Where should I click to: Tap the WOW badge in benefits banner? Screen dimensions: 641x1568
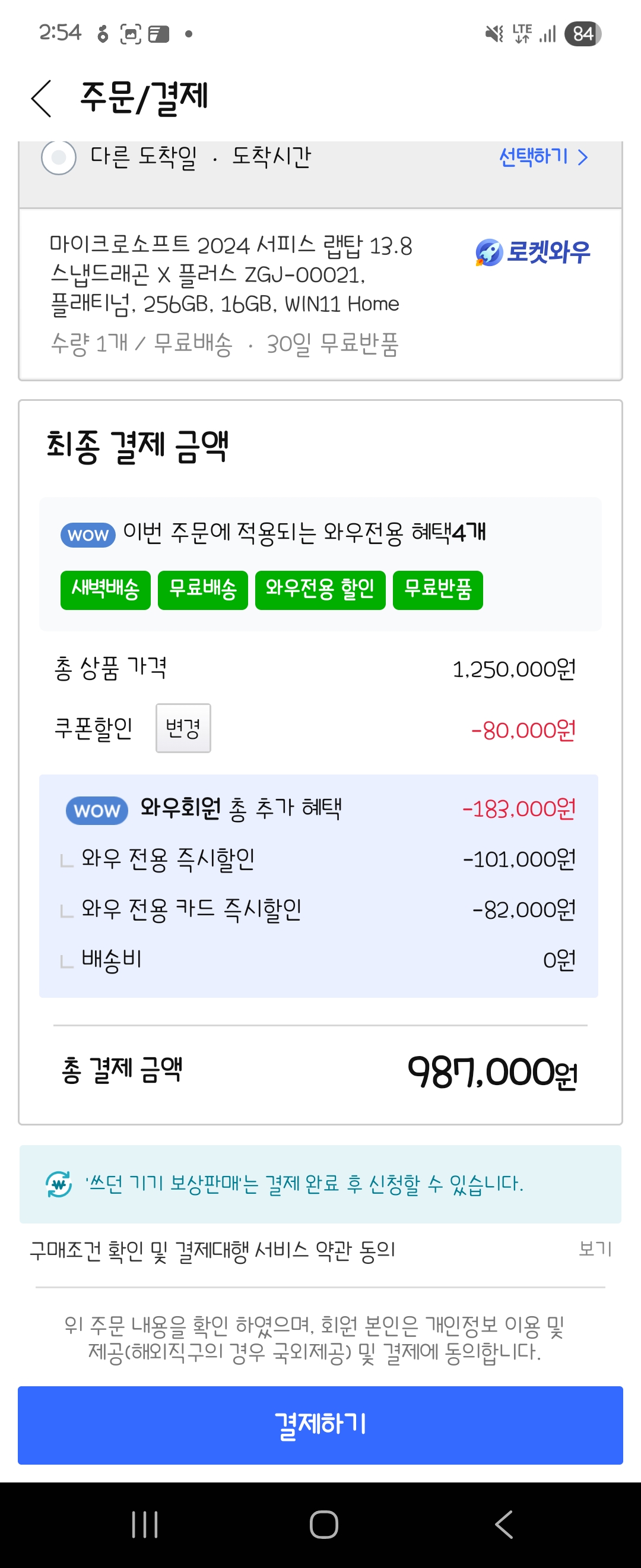pos(88,535)
